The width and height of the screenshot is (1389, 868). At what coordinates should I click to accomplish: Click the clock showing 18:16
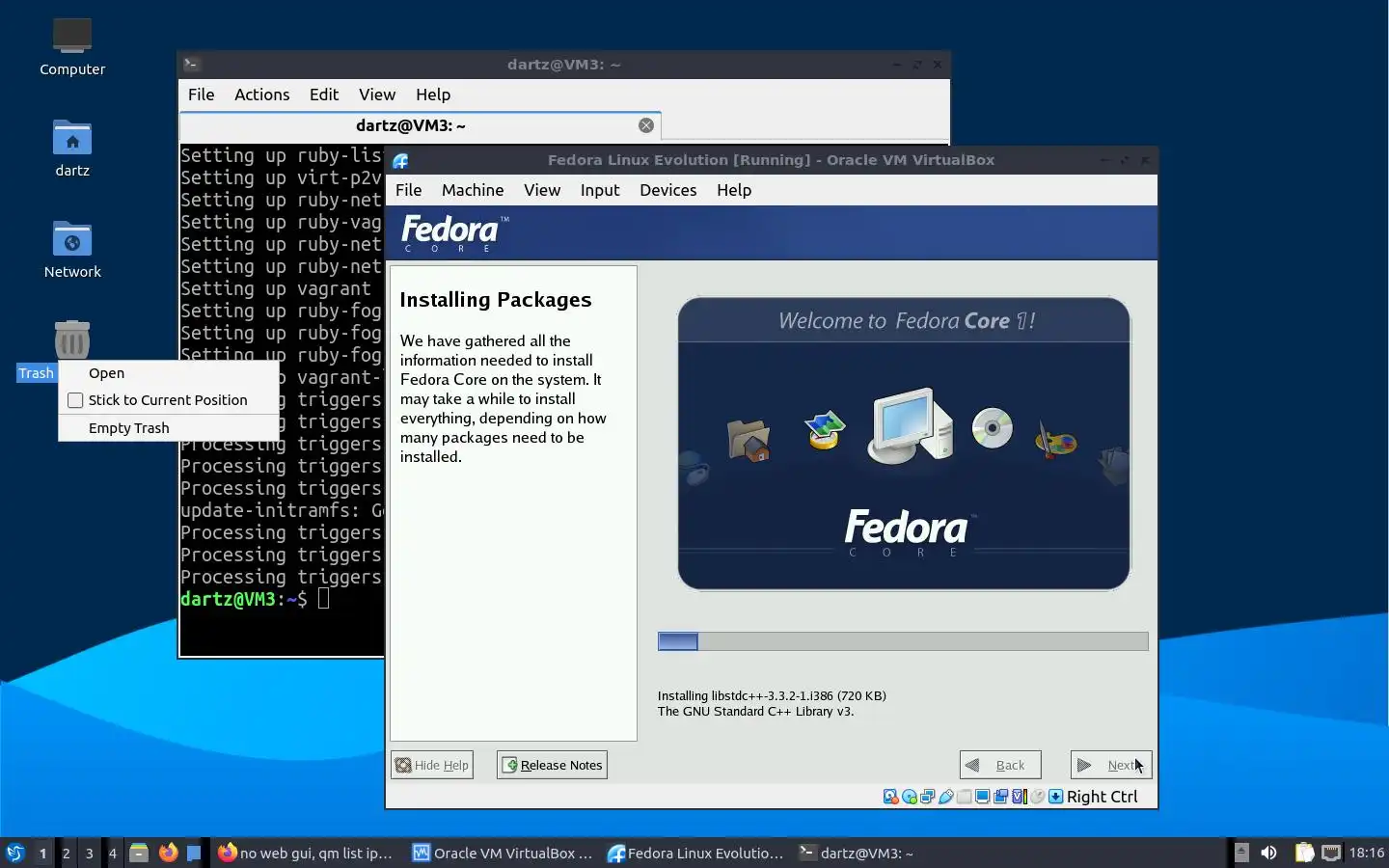tap(1366, 853)
